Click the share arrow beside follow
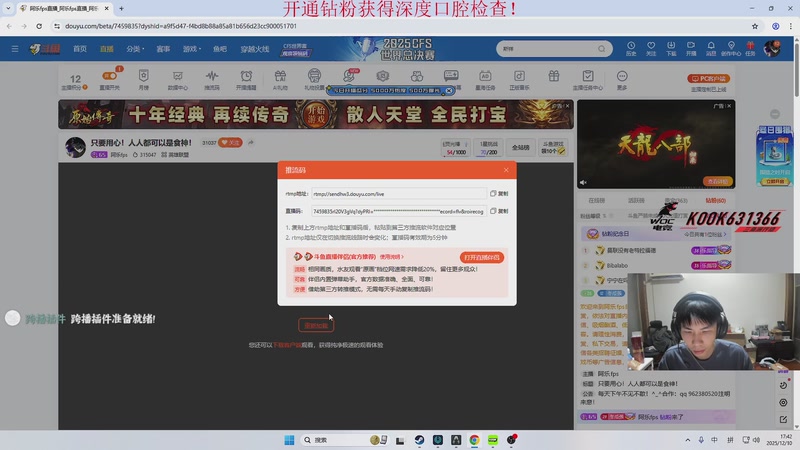The width and height of the screenshot is (800, 450). (x=251, y=143)
